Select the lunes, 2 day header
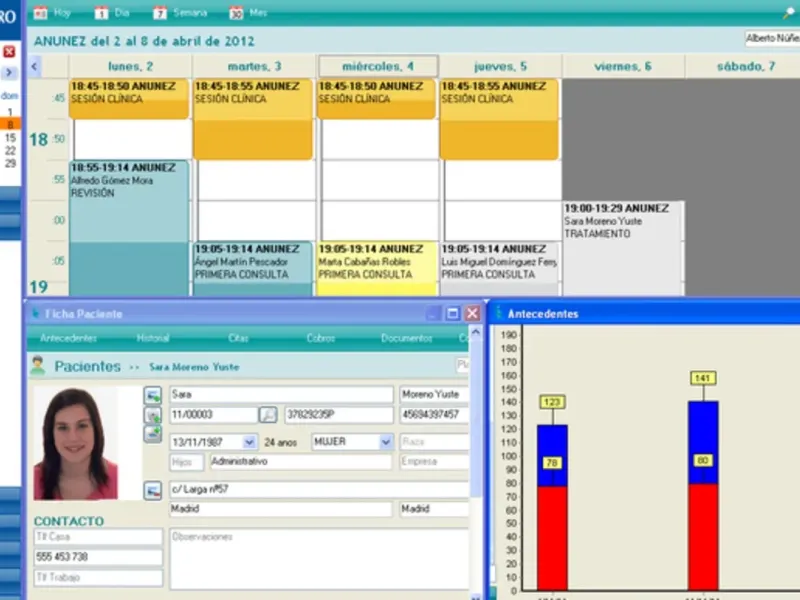The image size is (800, 600). click(130, 66)
